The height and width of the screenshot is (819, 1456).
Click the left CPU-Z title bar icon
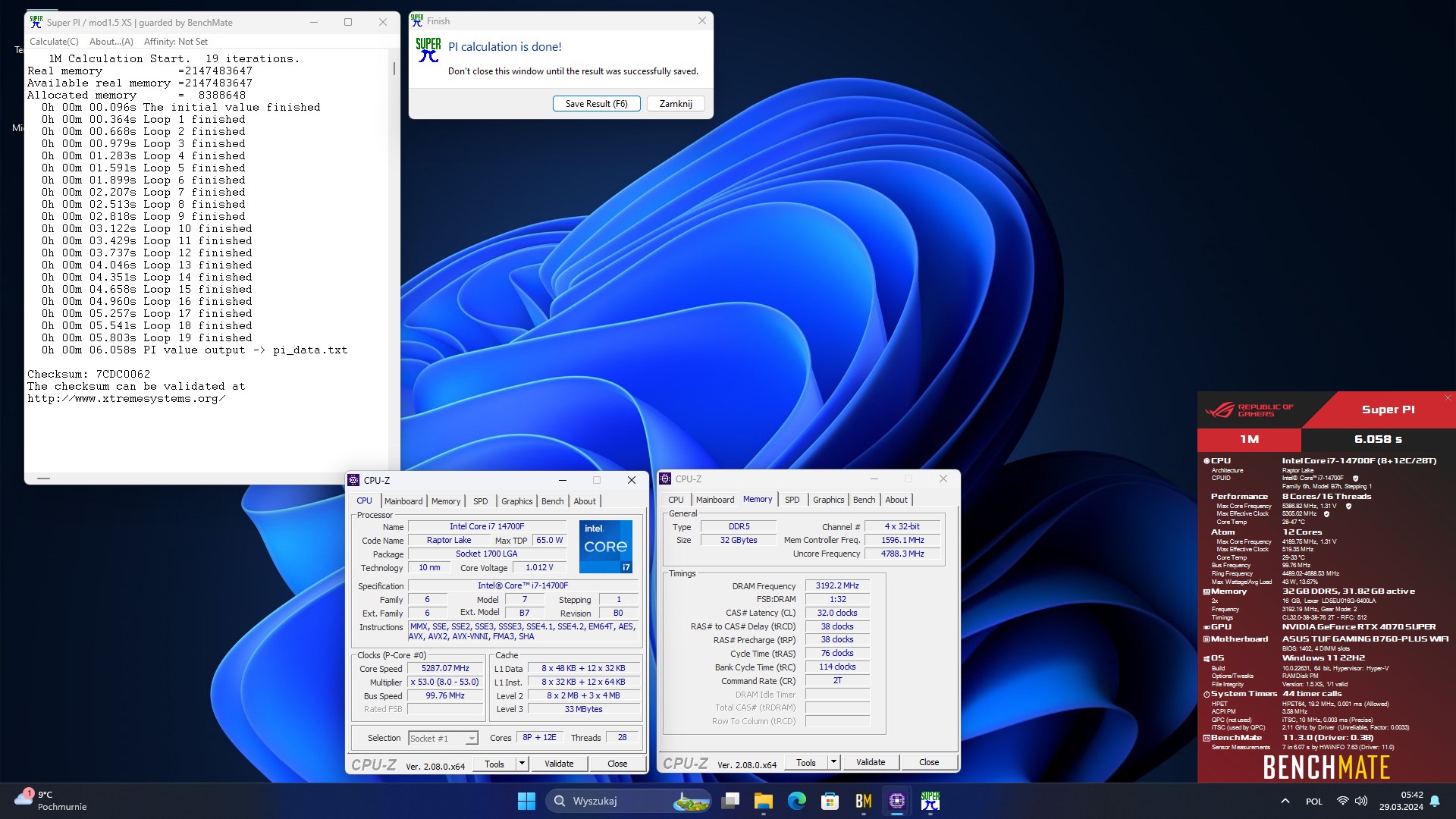(353, 480)
